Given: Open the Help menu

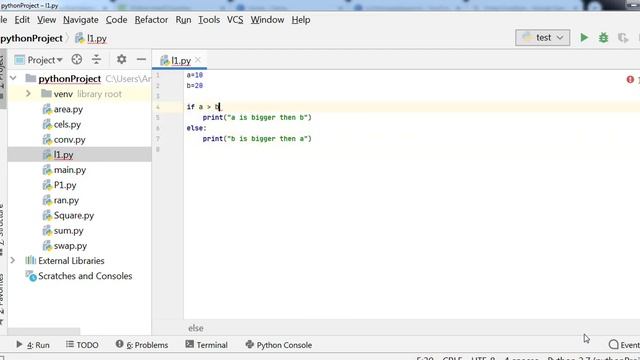Looking at the screenshot, I should tap(301, 20).
